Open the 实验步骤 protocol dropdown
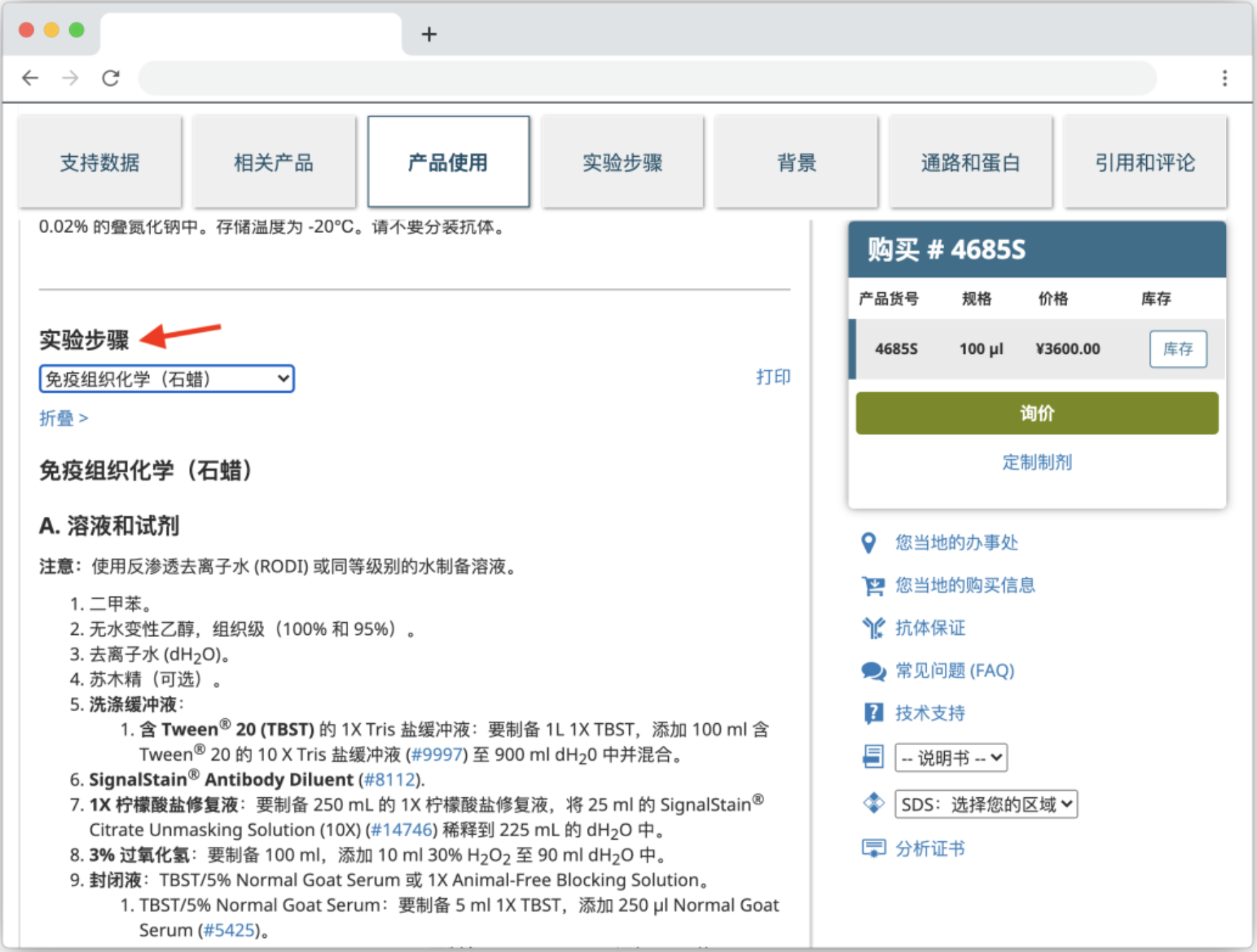Image resolution: width=1257 pixels, height=952 pixels. (167, 379)
